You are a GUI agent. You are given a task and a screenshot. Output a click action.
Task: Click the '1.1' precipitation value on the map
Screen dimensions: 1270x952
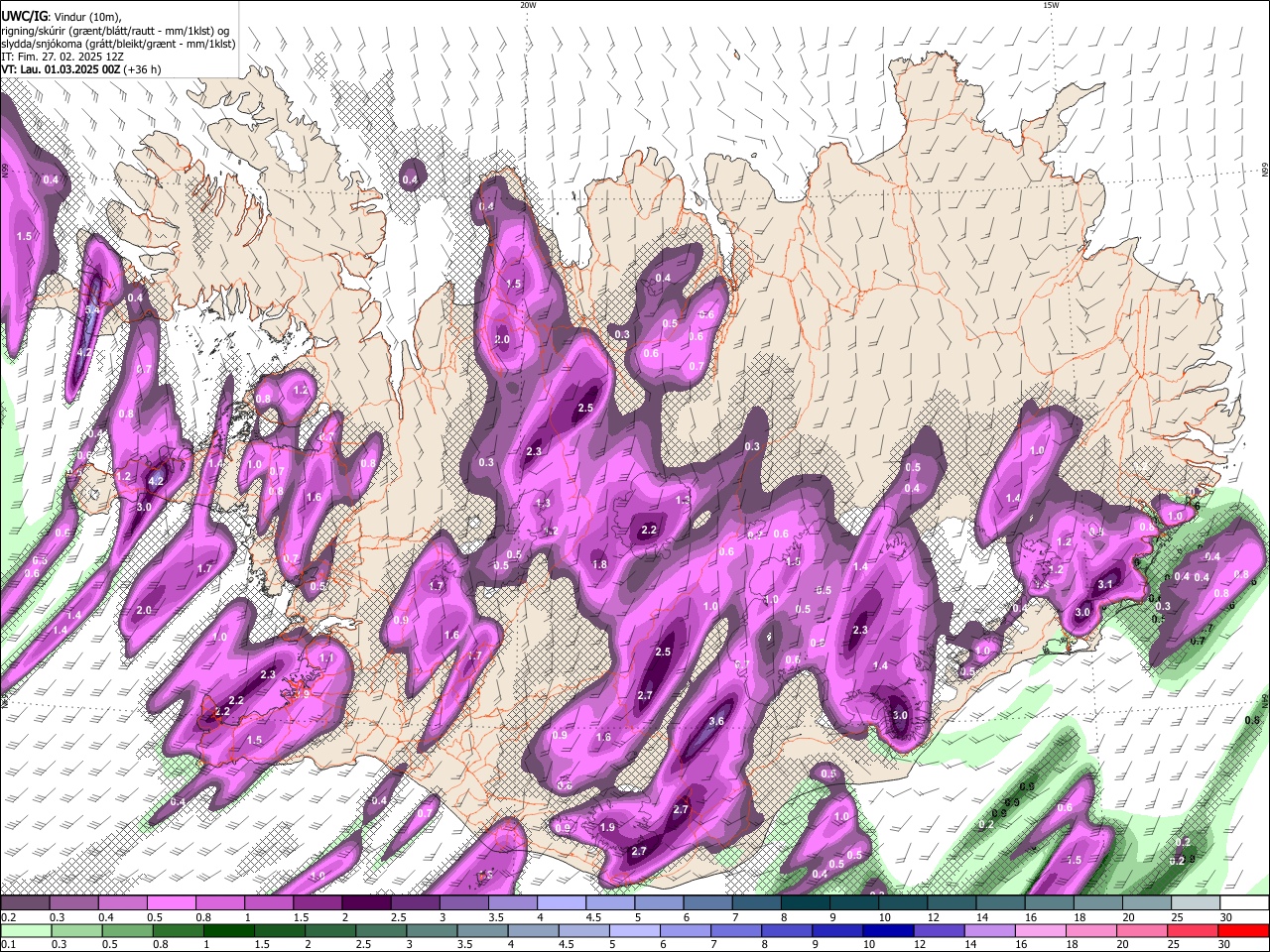[x=326, y=658]
